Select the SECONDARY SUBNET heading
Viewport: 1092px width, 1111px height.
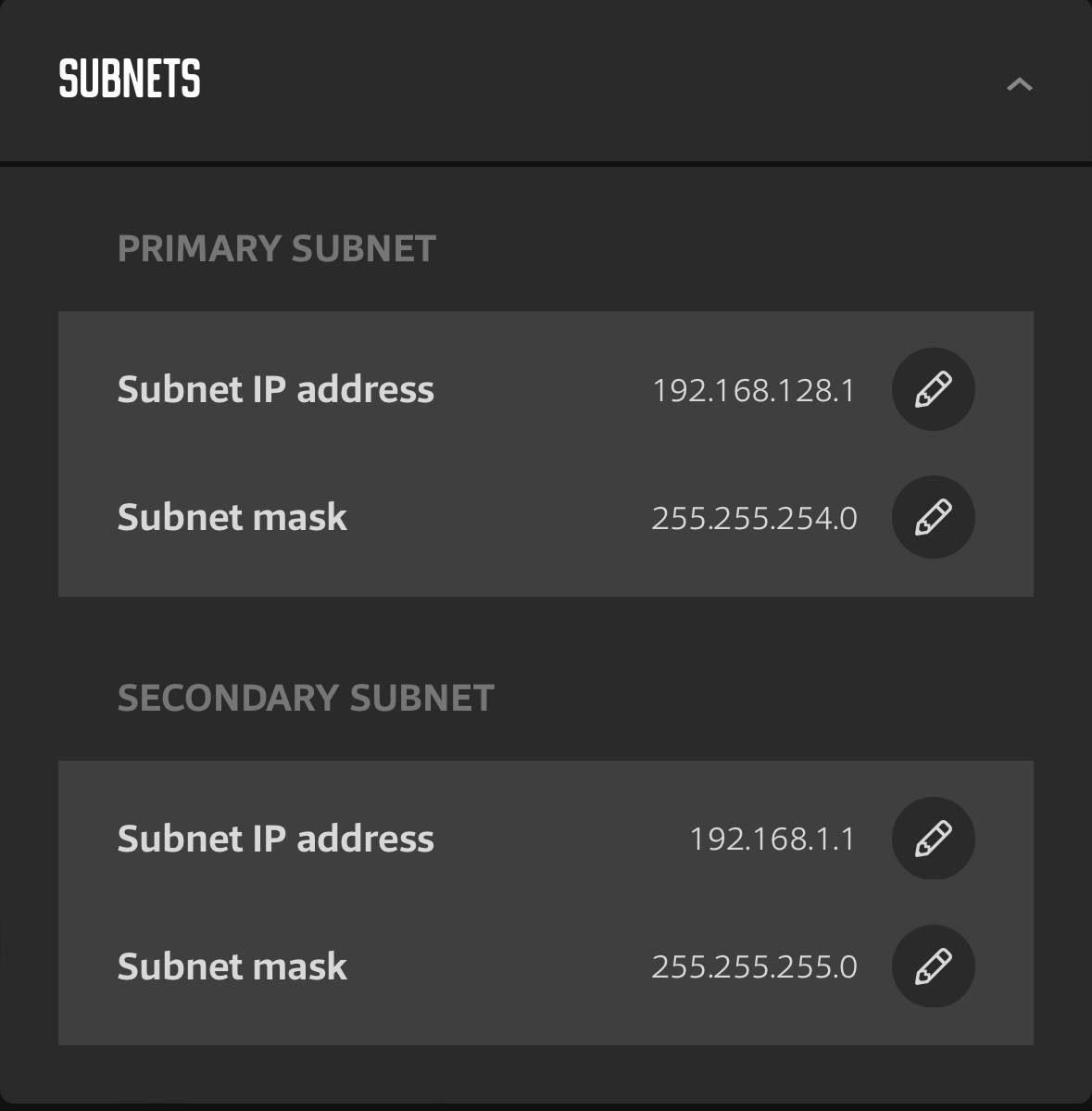306,698
